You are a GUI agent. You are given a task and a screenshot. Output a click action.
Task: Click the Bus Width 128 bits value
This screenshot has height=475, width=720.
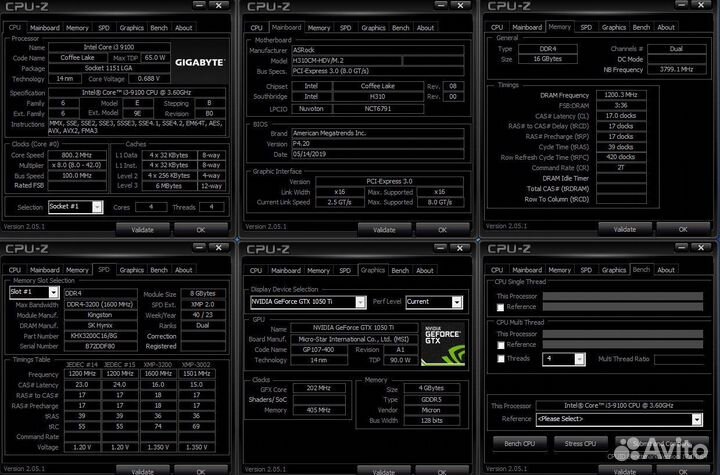click(x=432, y=420)
